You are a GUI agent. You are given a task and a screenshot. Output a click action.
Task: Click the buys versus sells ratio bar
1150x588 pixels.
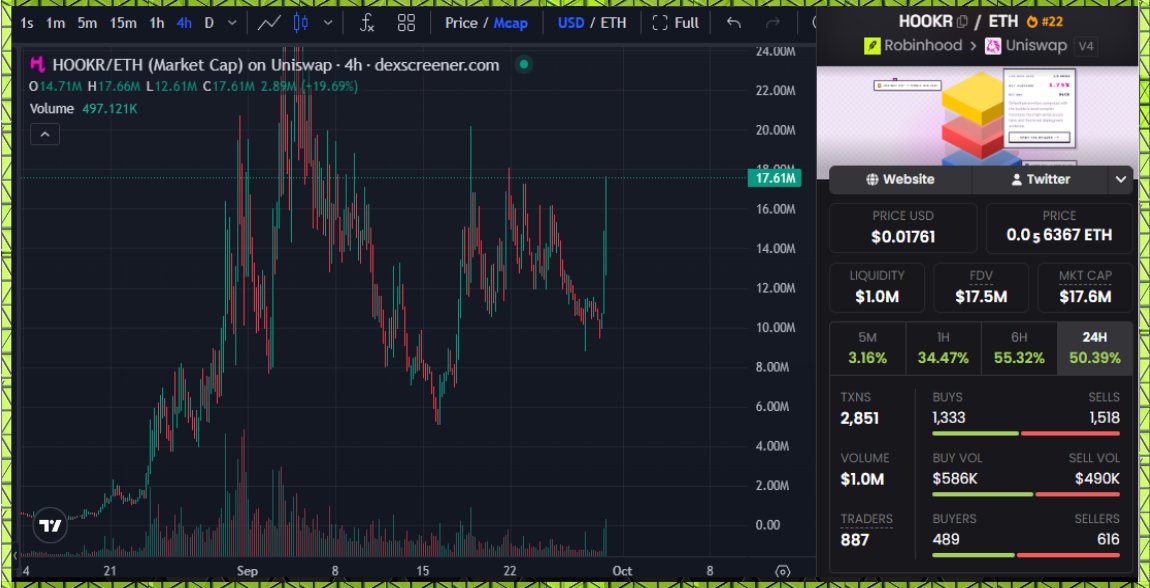[1026, 433]
